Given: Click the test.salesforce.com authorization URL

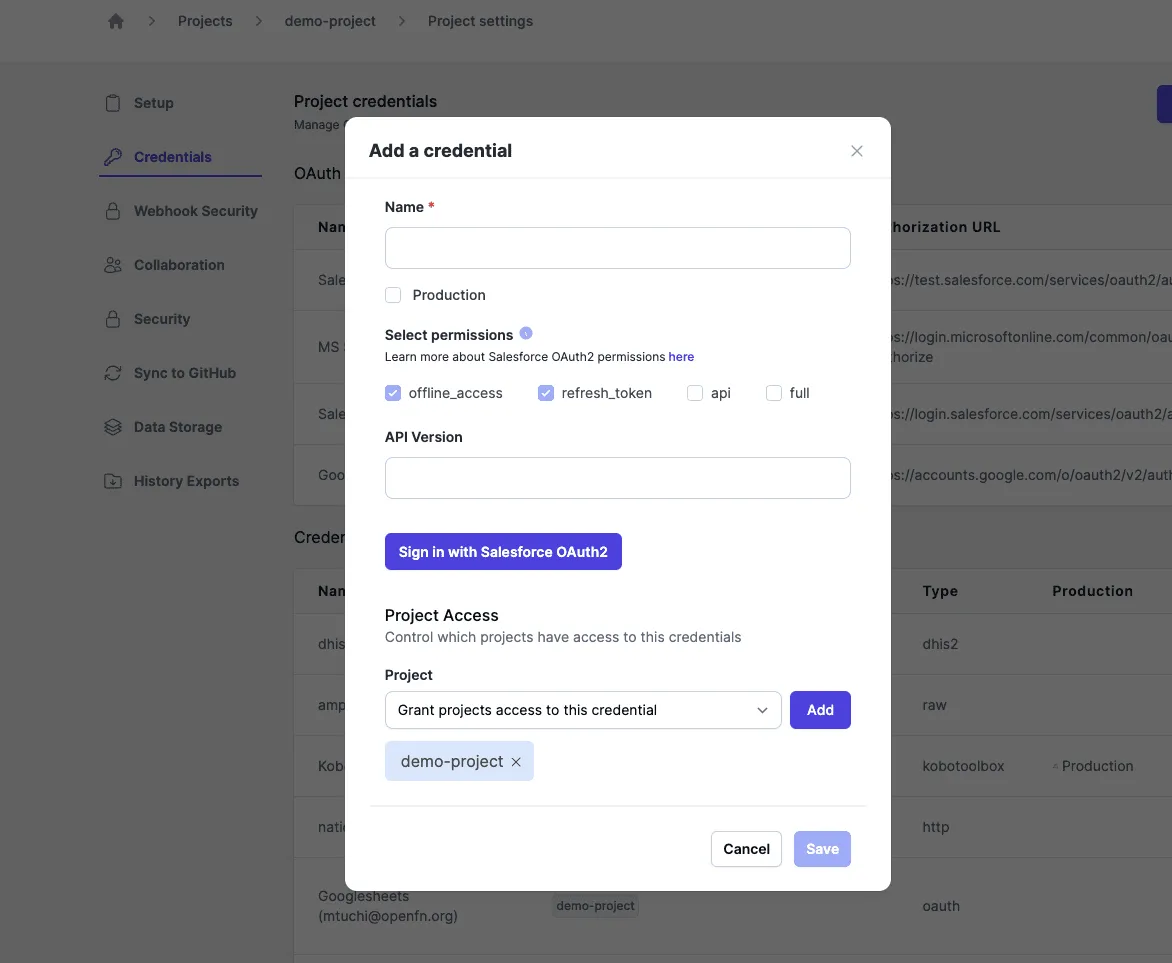Looking at the screenshot, I should (1031, 280).
